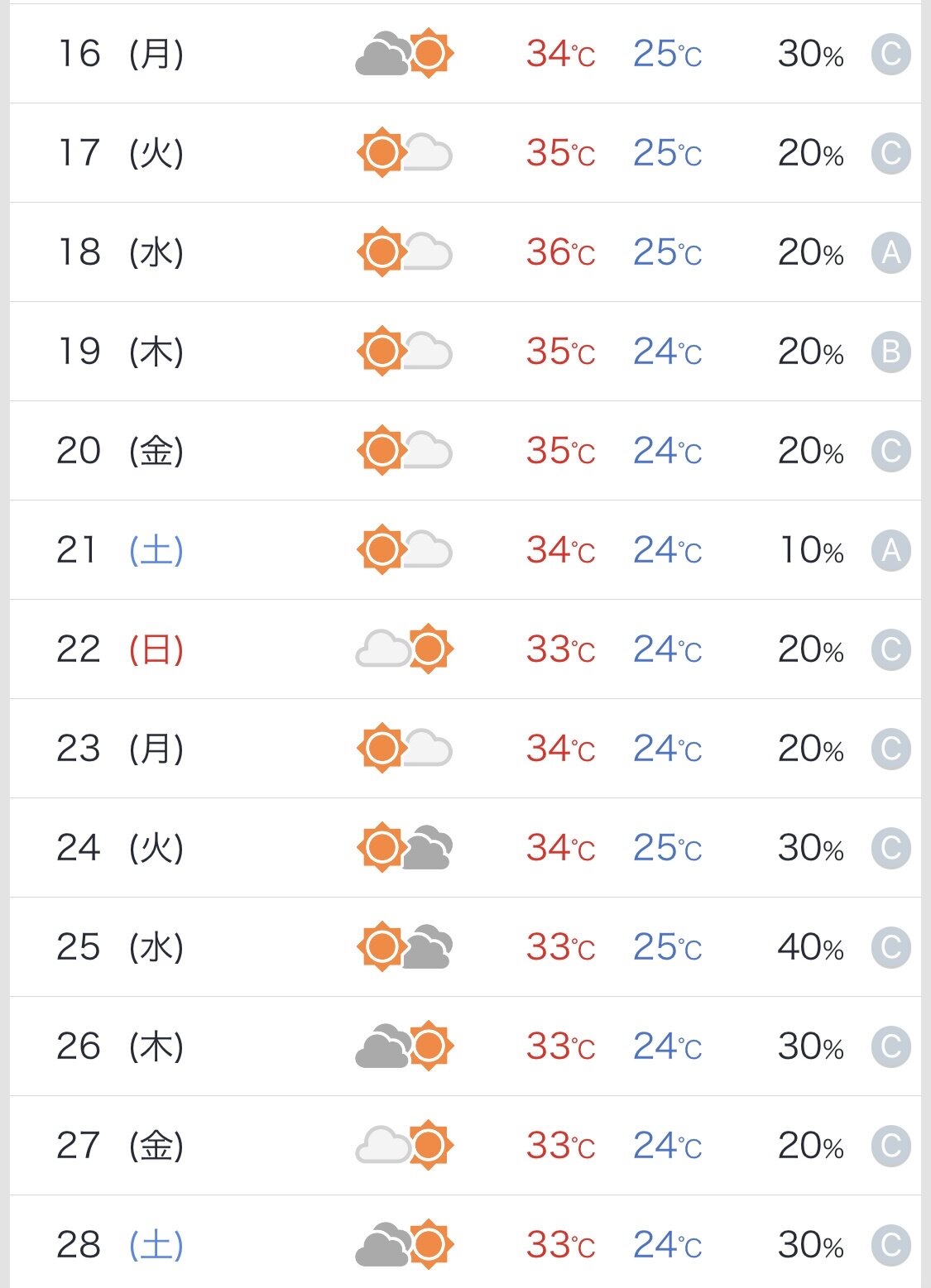Screen dimensions: 931x1288
Task: Tap the weather icon for Saturday the 28th
Action: tap(405, 1245)
